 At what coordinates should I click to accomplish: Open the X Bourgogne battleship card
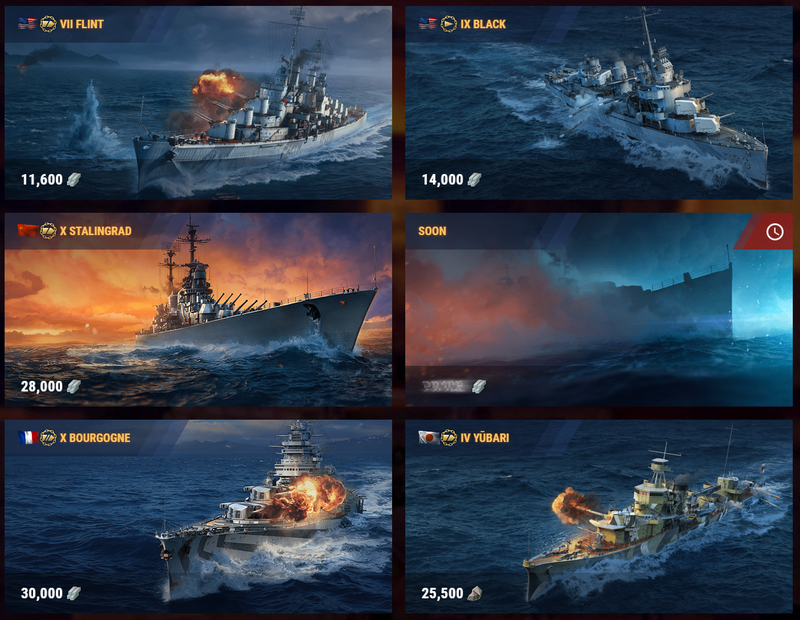pyautogui.click(x=198, y=516)
